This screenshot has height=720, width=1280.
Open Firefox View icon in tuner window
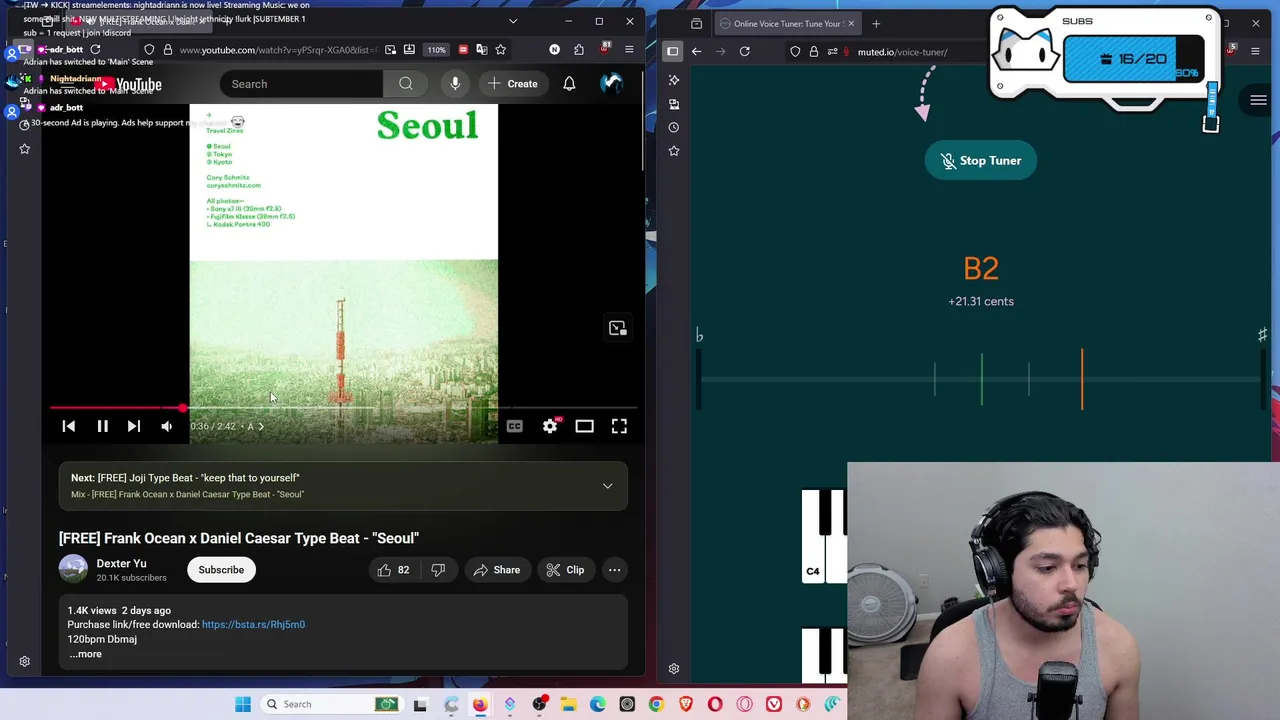point(696,23)
